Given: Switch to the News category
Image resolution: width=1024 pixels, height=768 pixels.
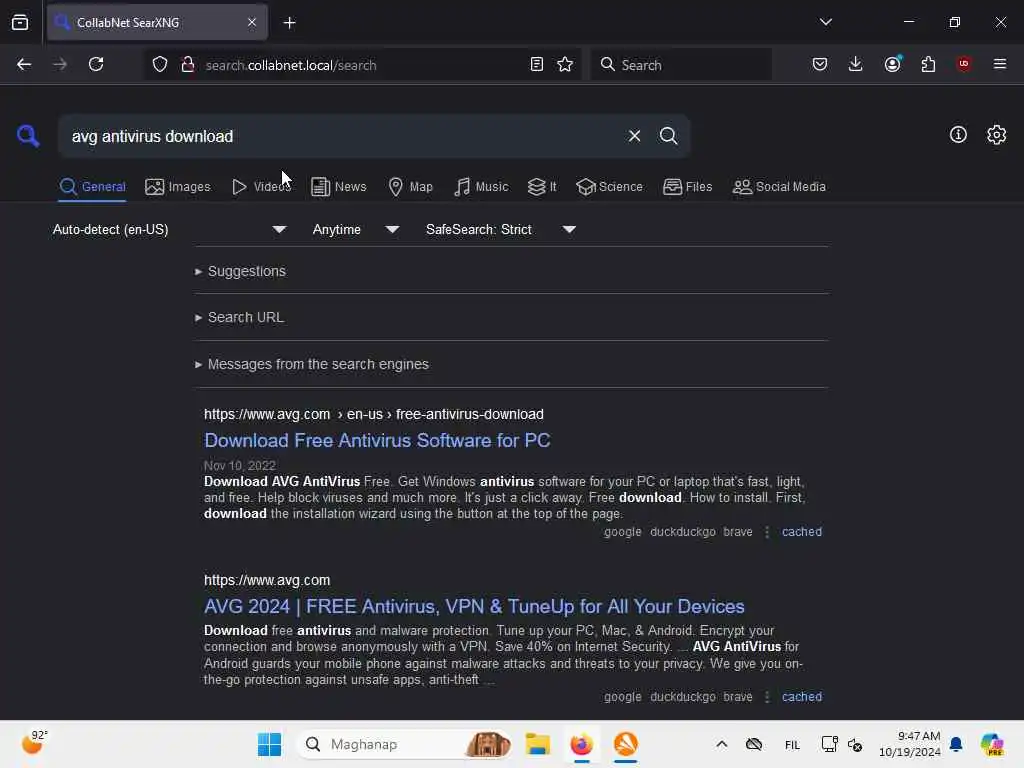Looking at the screenshot, I should click(339, 187).
